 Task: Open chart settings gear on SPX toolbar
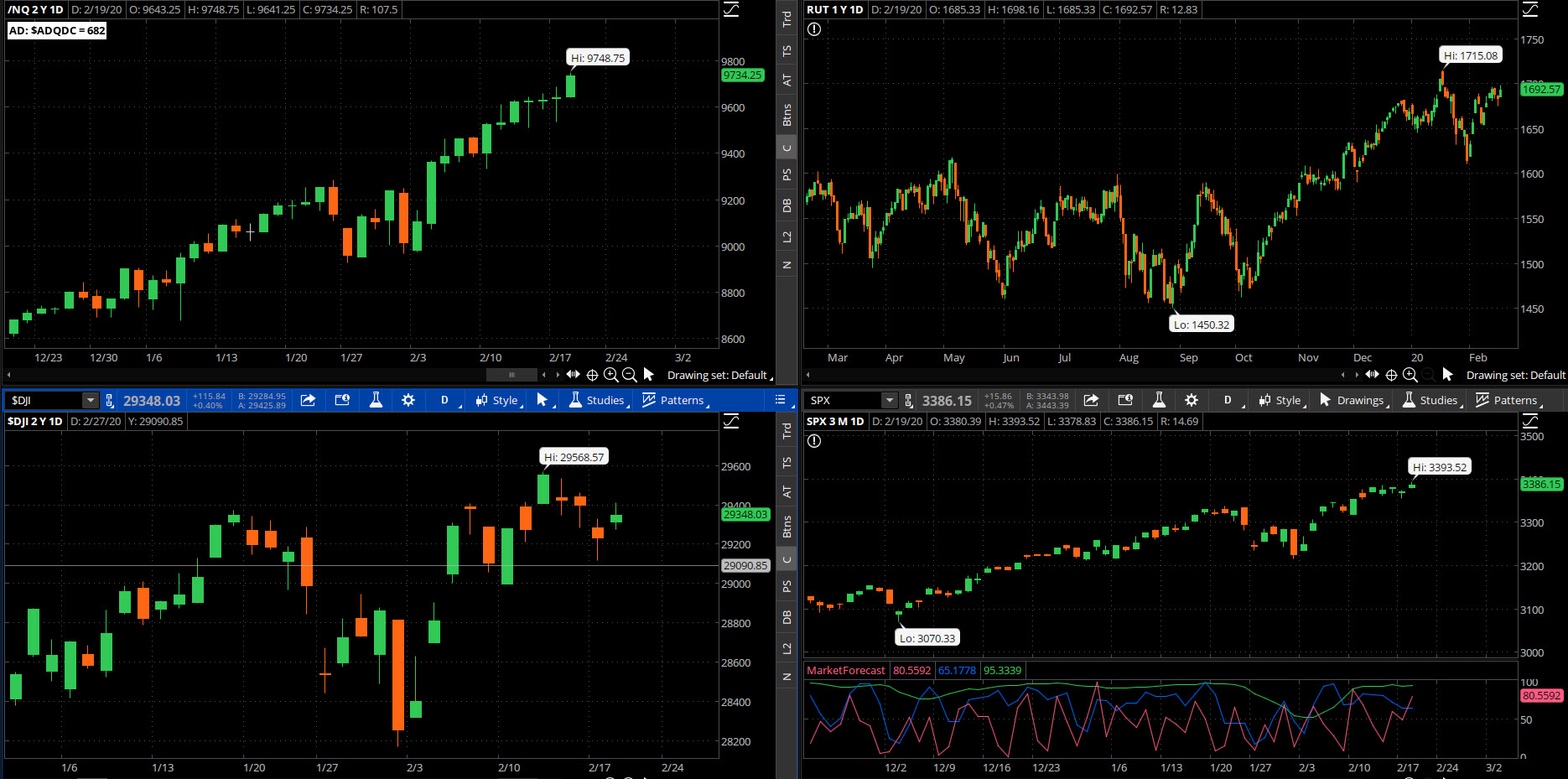[x=1192, y=400]
